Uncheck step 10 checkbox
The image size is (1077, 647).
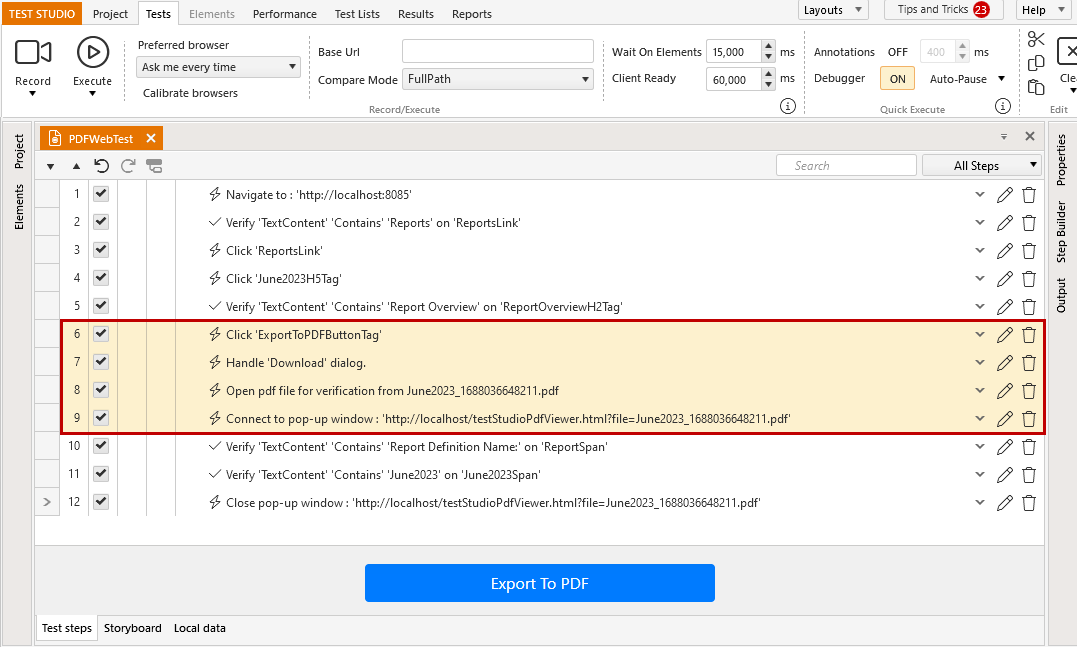tap(101, 446)
